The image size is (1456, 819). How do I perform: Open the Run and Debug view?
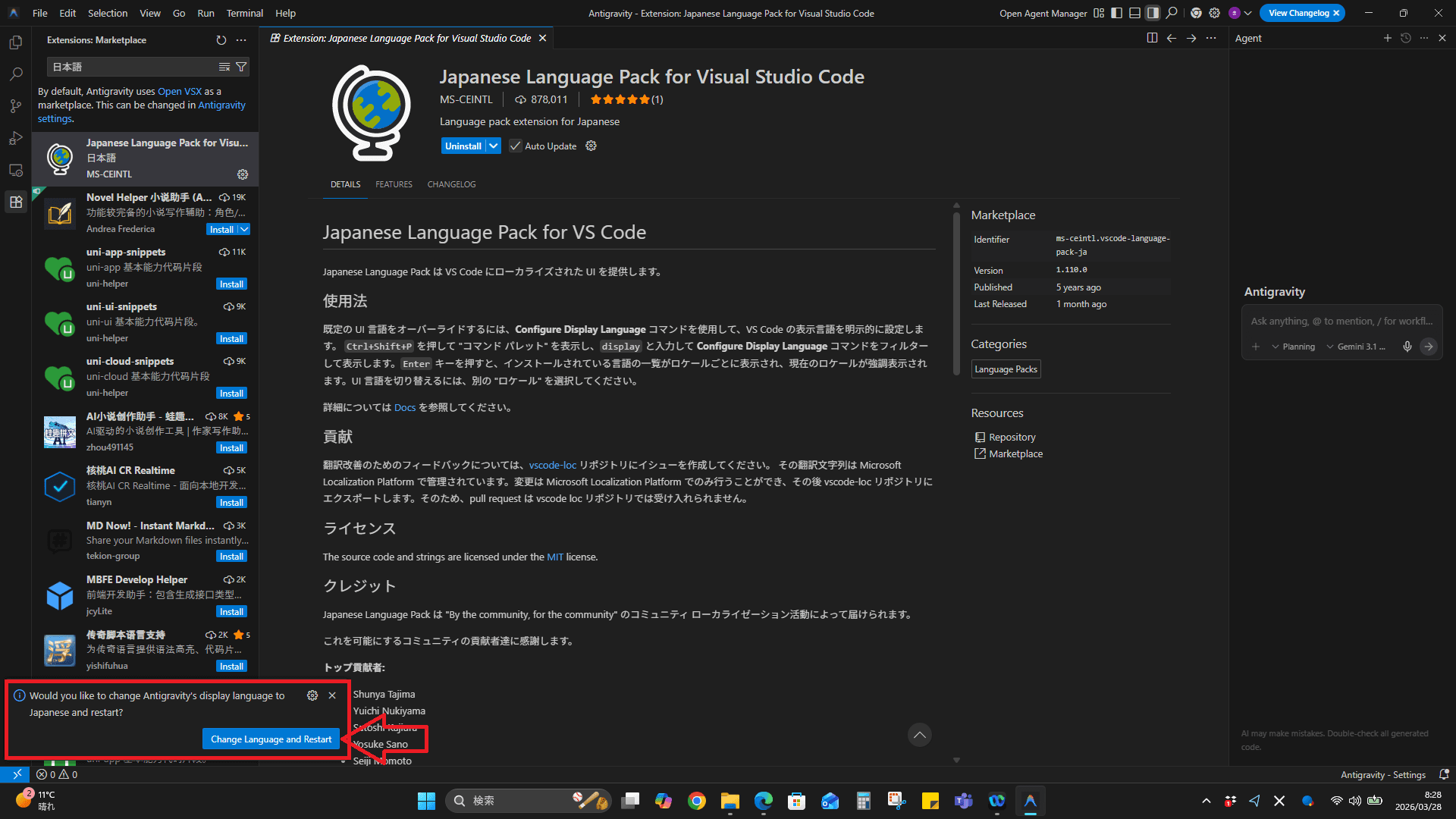(x=15, y=138)
